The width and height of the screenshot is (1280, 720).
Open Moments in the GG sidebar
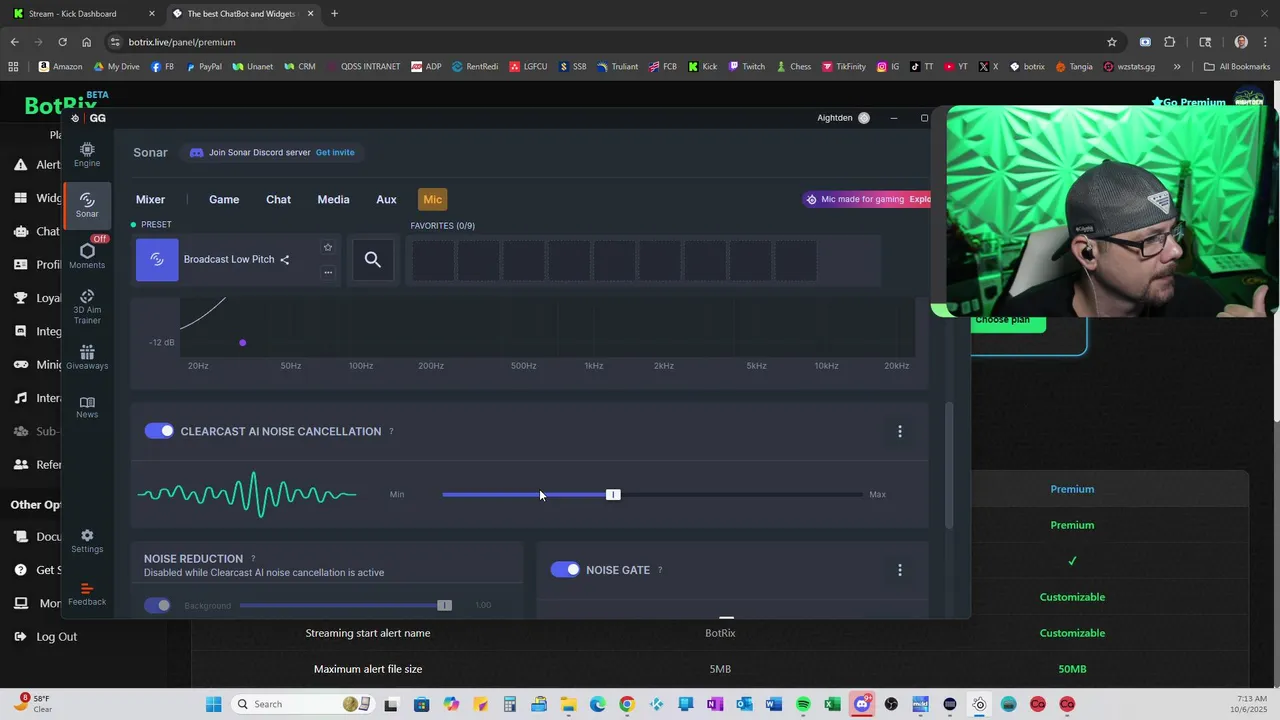(x=87, y=256)
